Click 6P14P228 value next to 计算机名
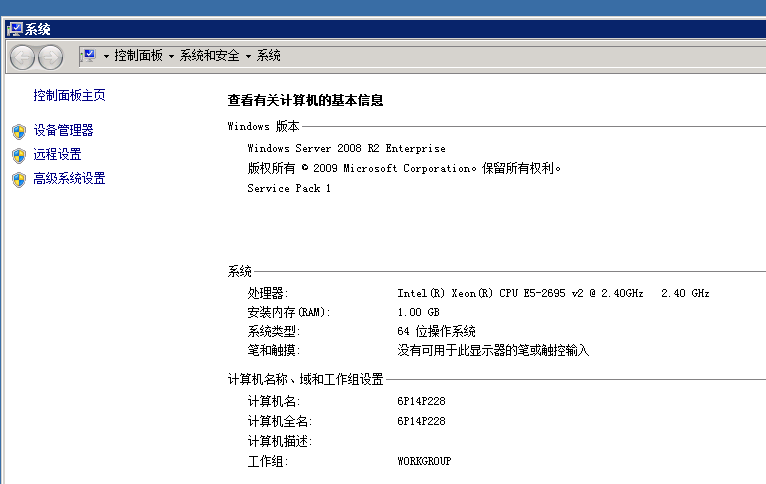The width and height of the screenshot is (766, 484). [421, 401]
